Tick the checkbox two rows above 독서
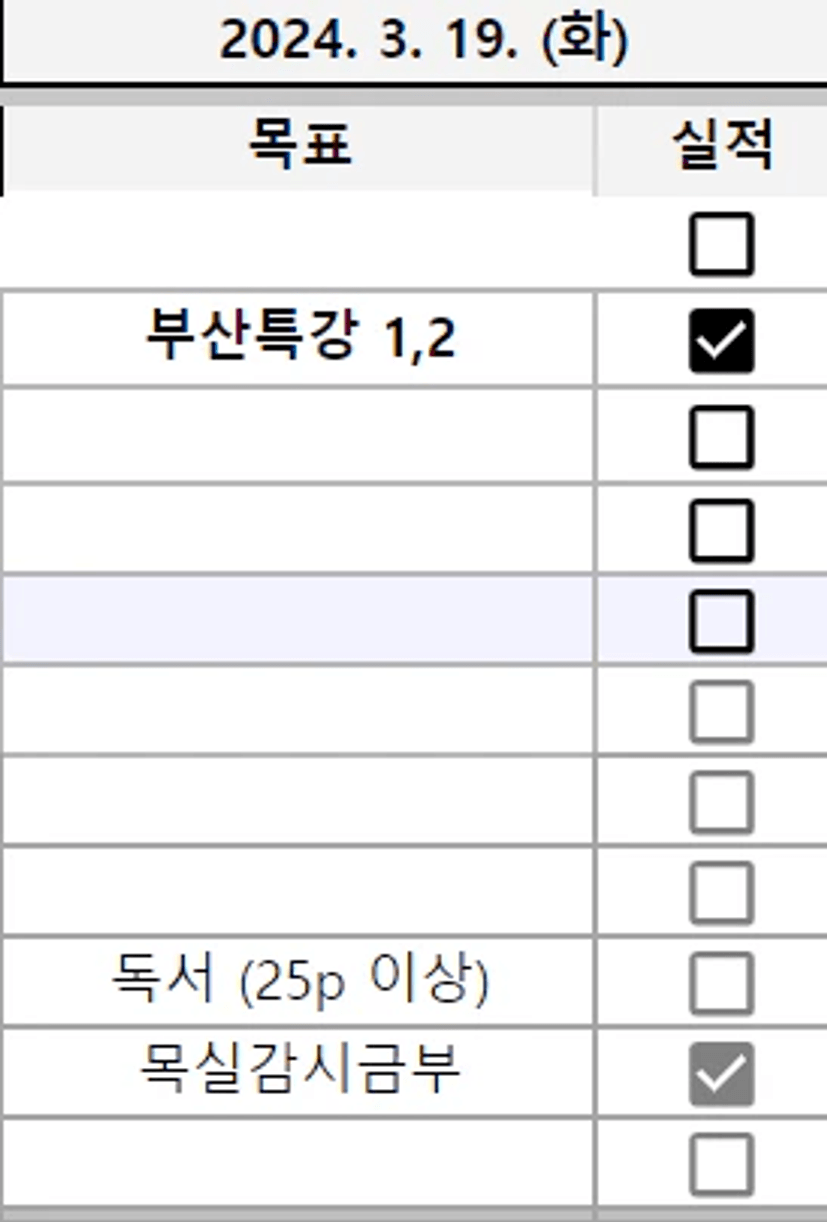827x1222 pixels. [721, 802]
